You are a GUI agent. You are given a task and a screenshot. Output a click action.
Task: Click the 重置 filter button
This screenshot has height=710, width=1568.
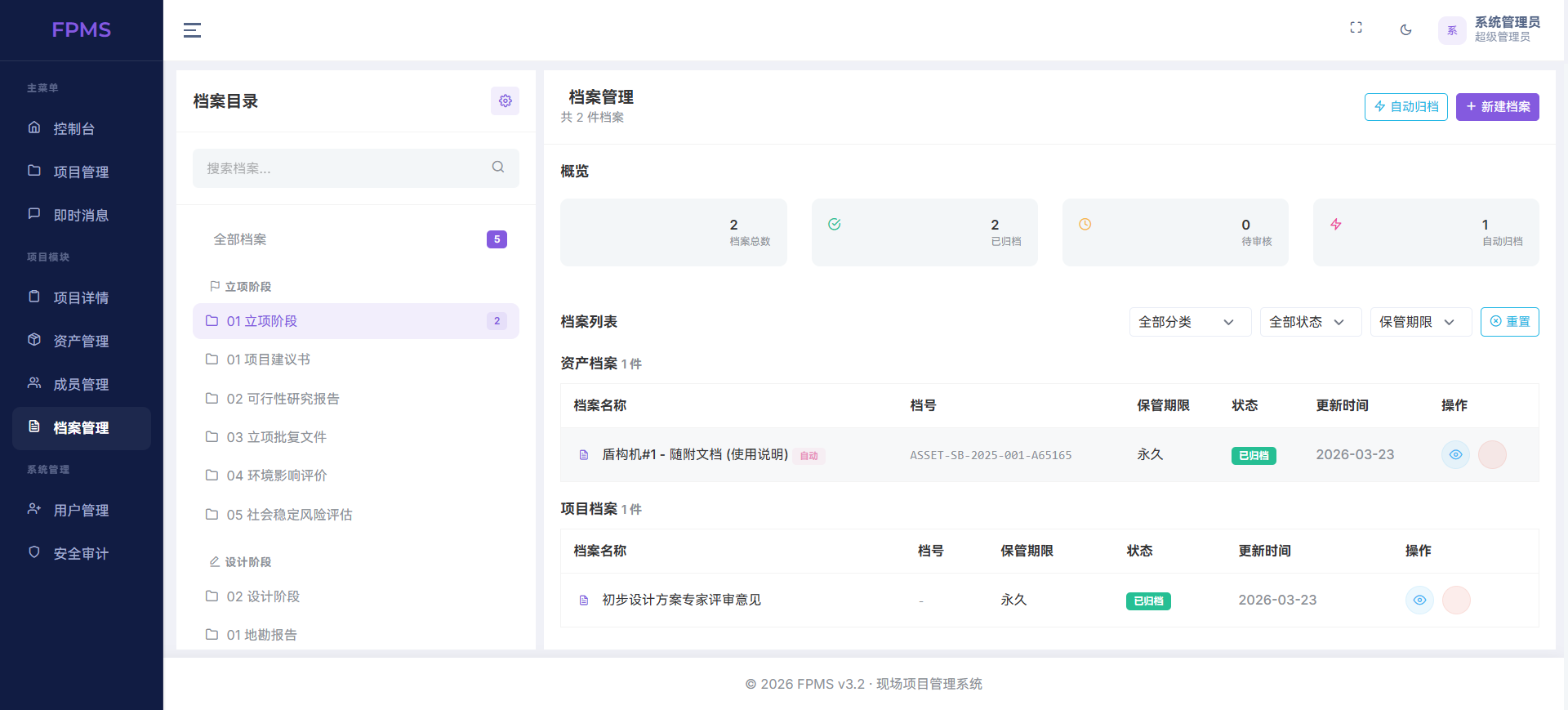click(1509, 322)
